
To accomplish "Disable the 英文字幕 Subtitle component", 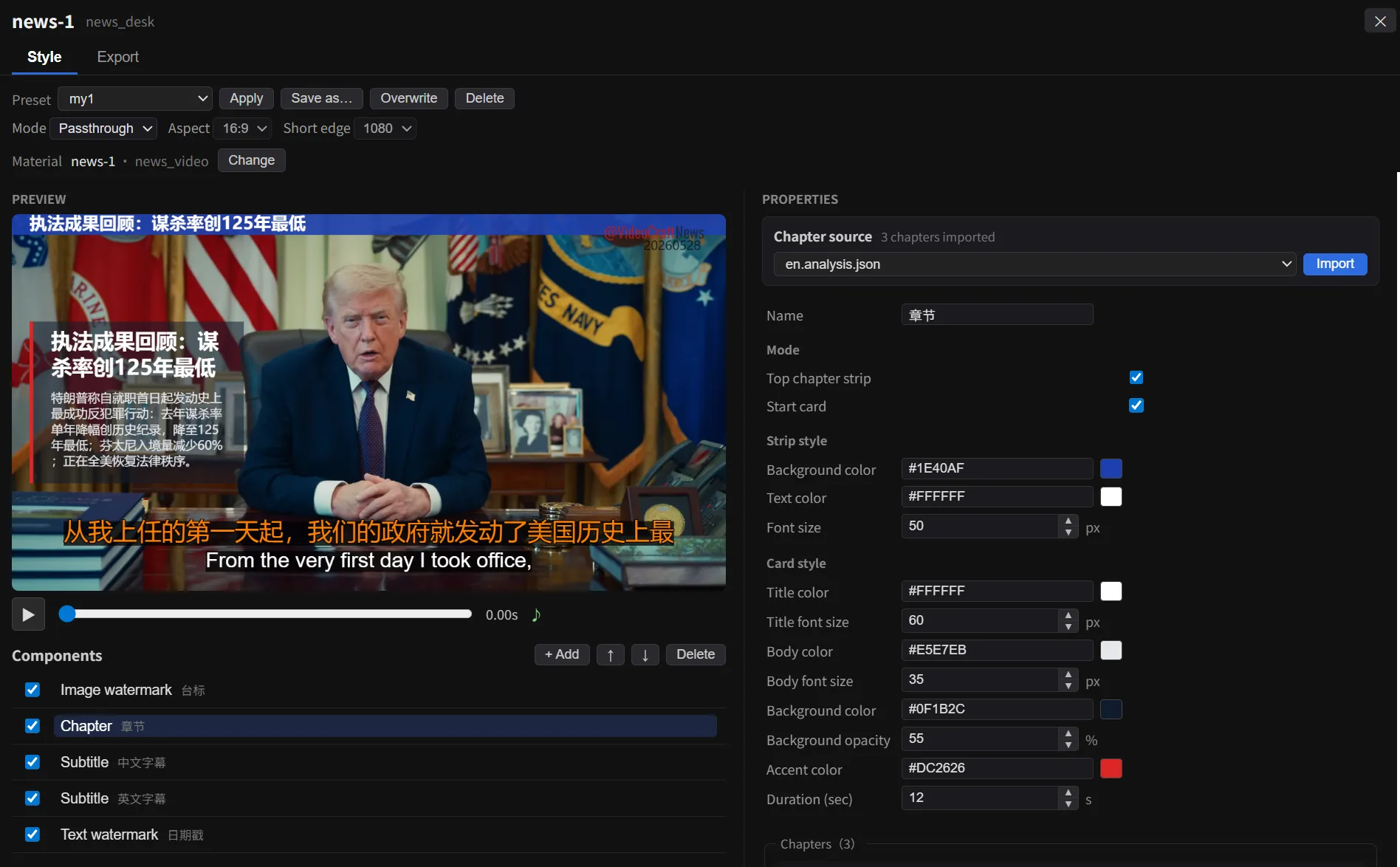I will click(x=32, y=798).
